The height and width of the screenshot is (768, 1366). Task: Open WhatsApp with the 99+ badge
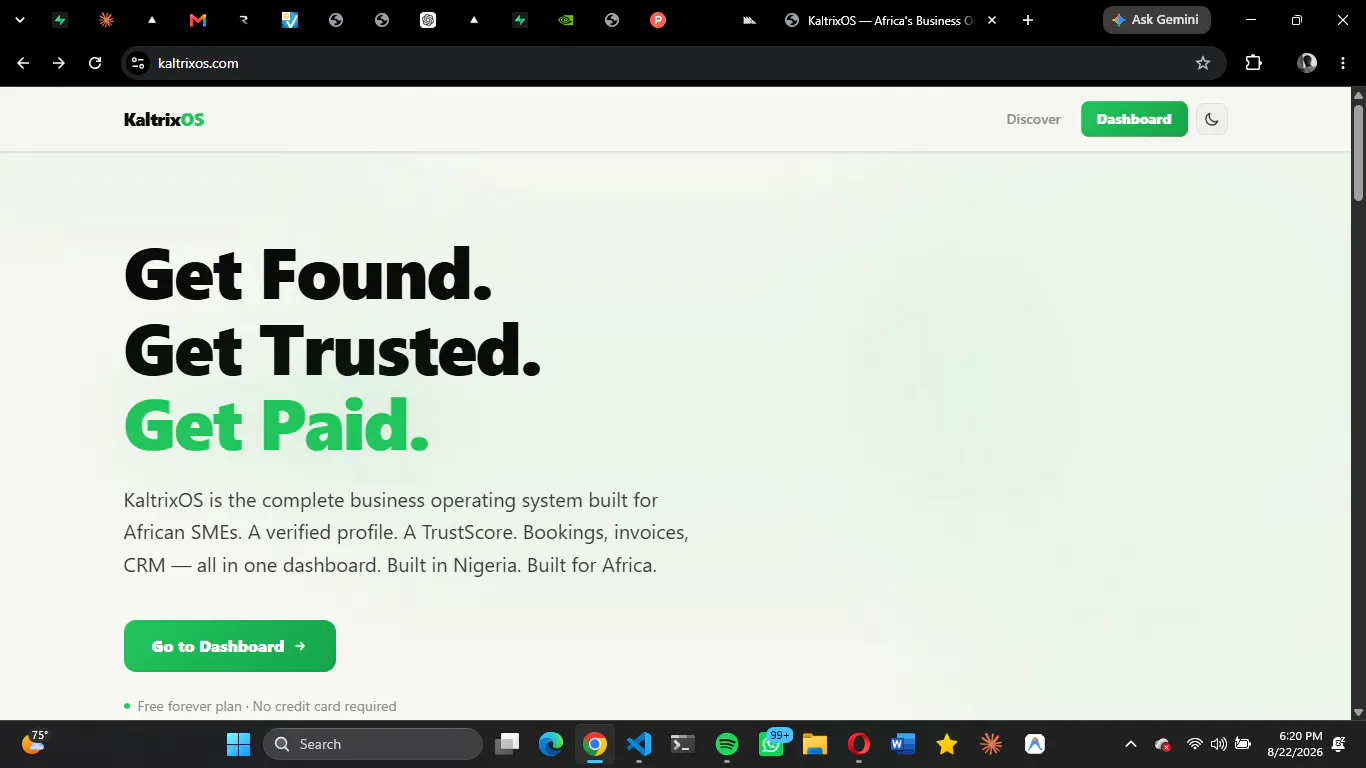click(771, 744)
